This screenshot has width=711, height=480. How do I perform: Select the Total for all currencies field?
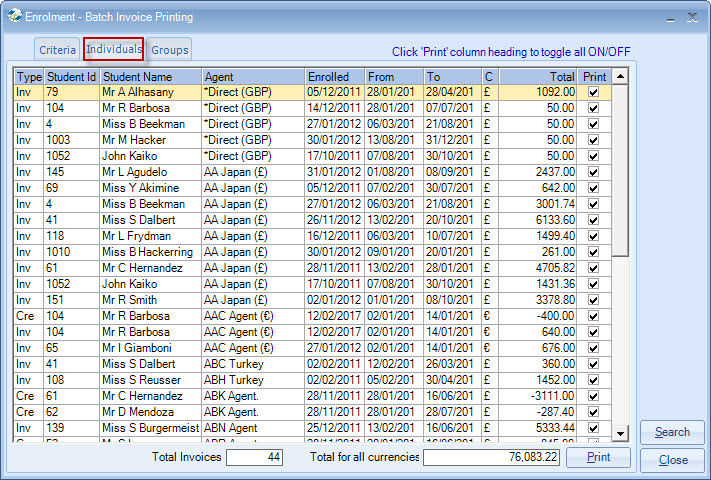tap(490, 458)
